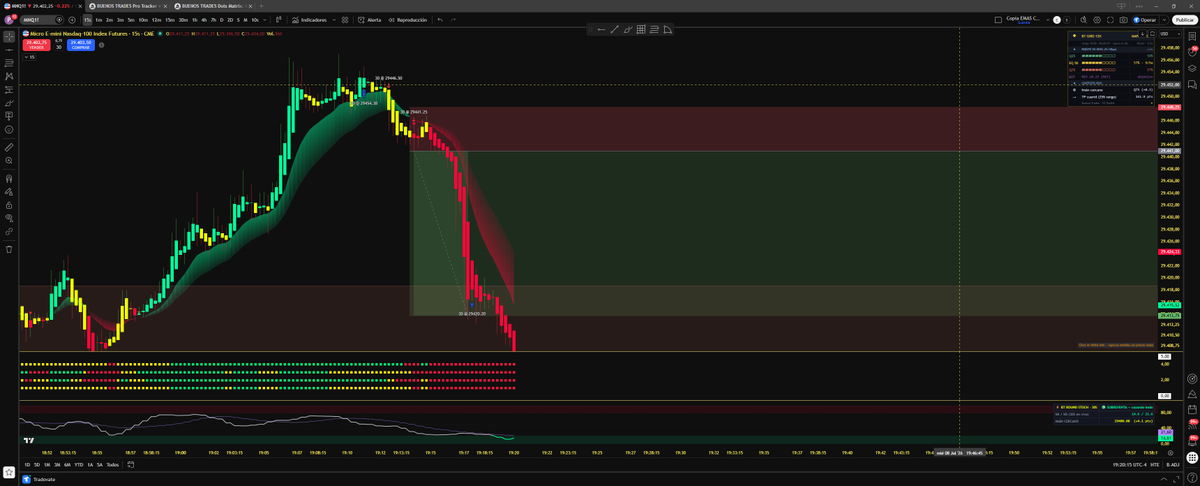Viewport: 1200px width, 486px height.
Task: Create an alert with Alerta button
Action: tap(370, 20)
